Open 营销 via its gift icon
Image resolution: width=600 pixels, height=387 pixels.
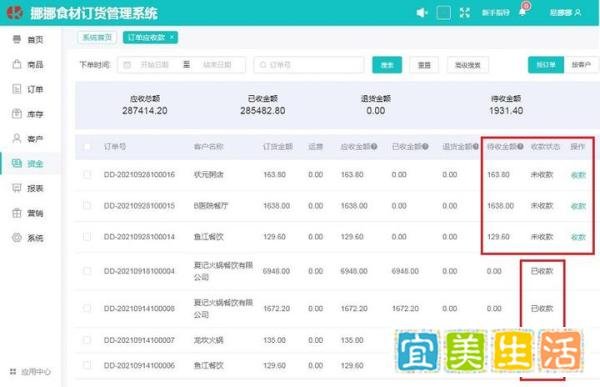(x=17, y=213)
